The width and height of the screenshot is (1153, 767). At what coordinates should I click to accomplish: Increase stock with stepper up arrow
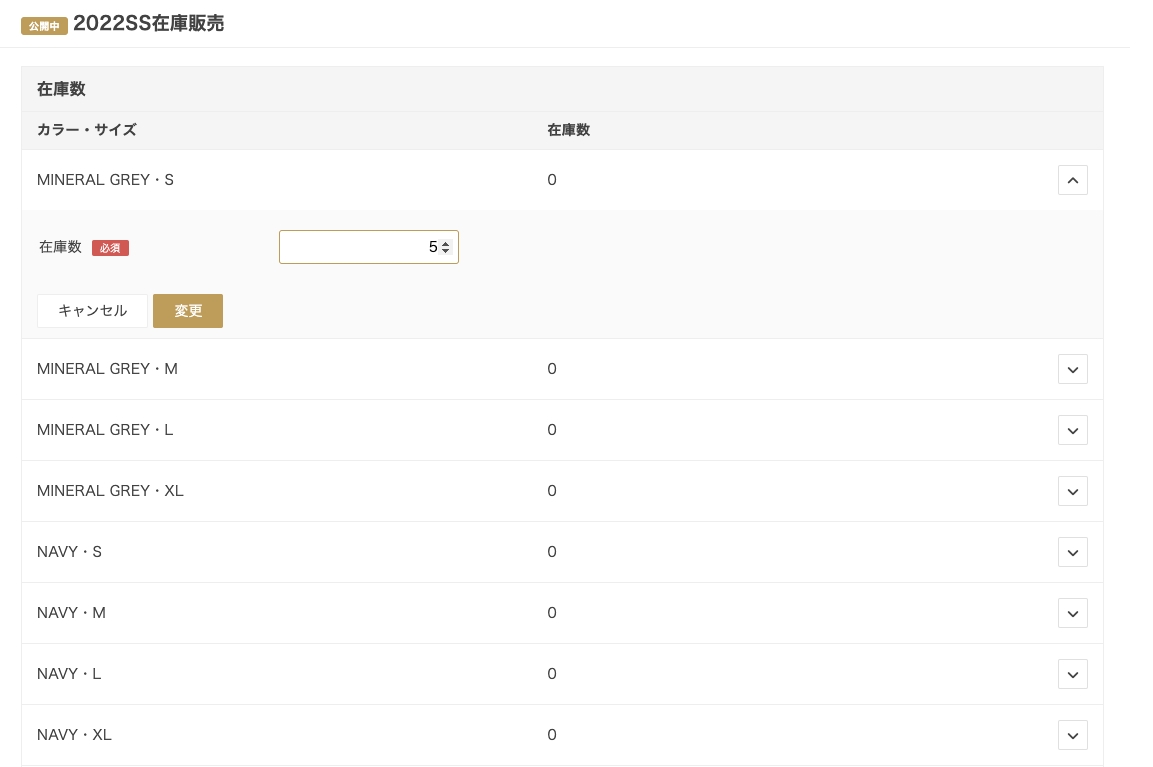click(x=446, y=243)
